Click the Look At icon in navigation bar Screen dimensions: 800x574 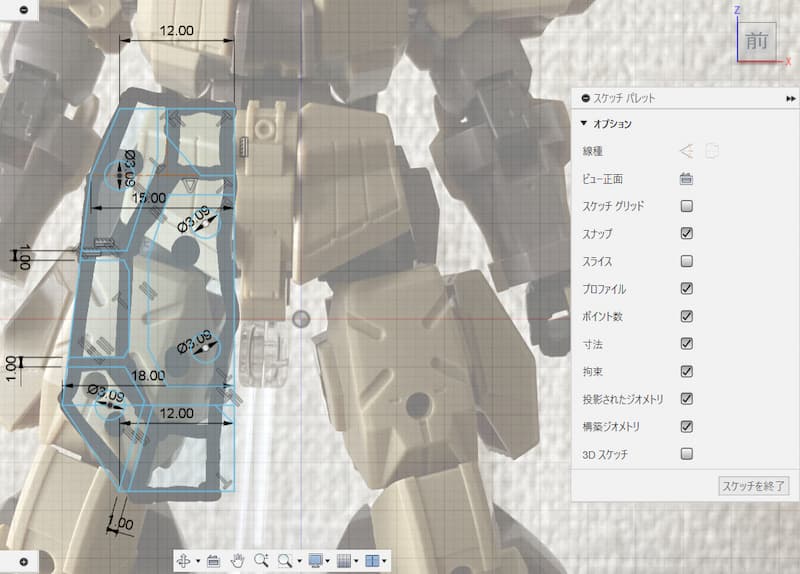click(x=213, y=561)
